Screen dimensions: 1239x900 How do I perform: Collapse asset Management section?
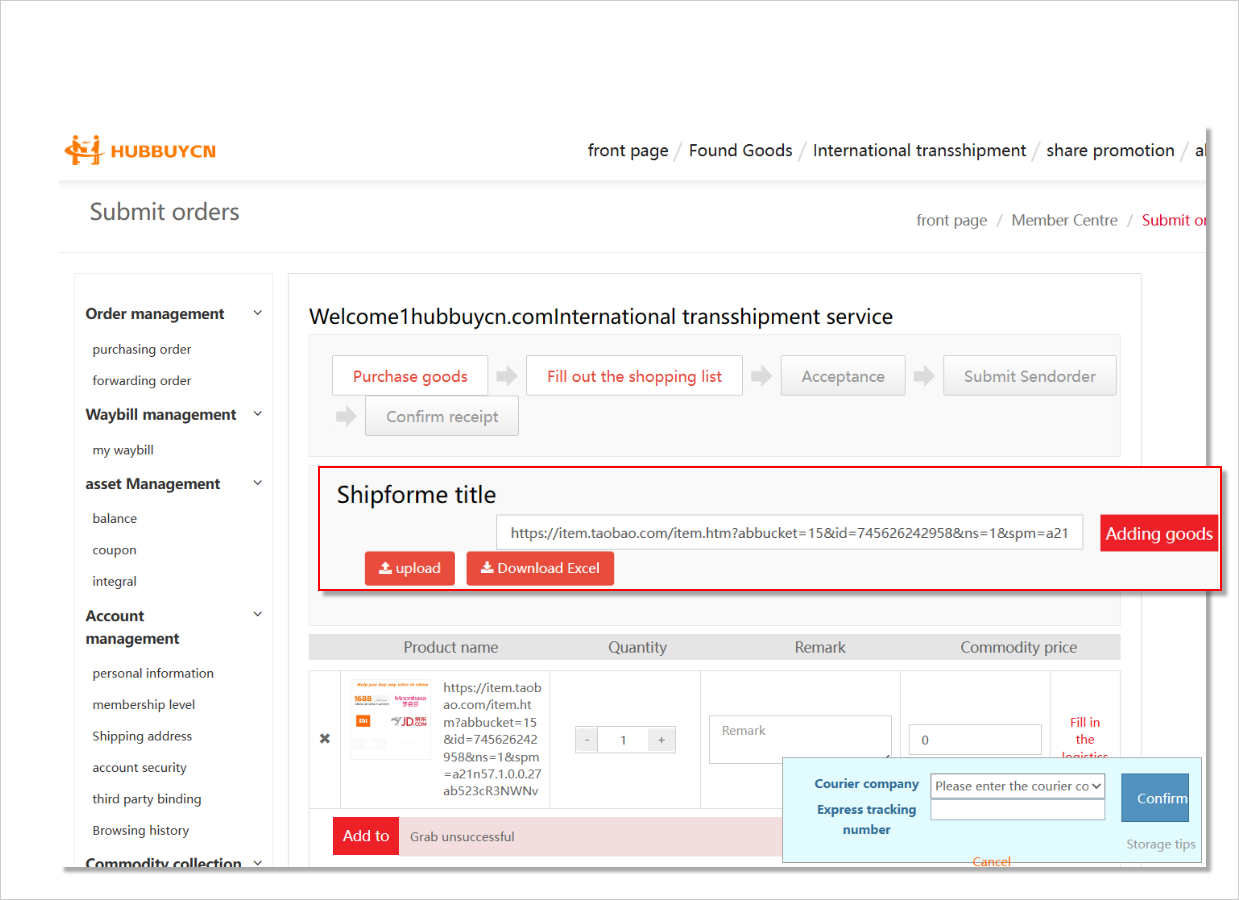(x=257, y=483)
